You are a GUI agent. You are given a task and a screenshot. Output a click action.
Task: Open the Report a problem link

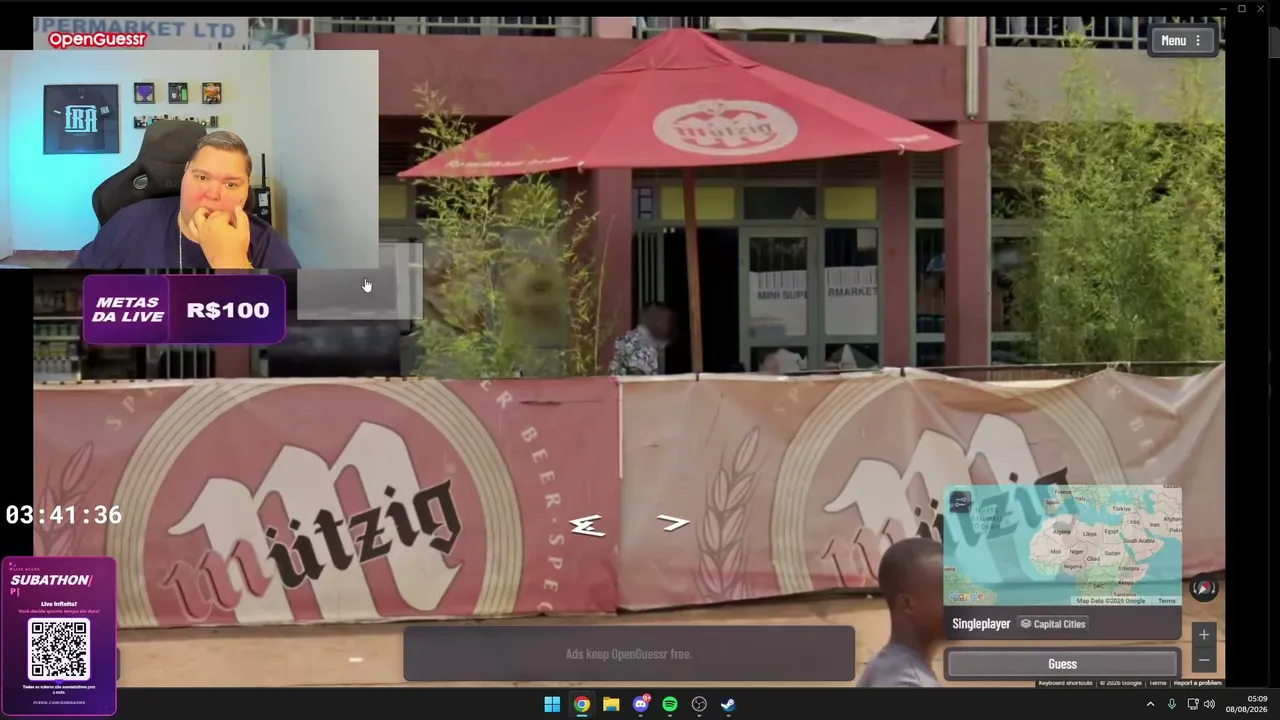click(1197, 683)
